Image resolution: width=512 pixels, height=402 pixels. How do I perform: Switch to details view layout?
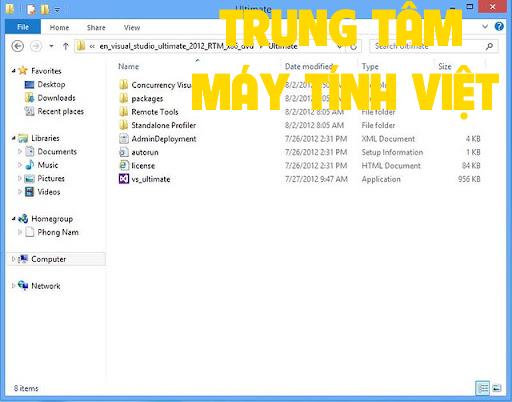point(483,388)
